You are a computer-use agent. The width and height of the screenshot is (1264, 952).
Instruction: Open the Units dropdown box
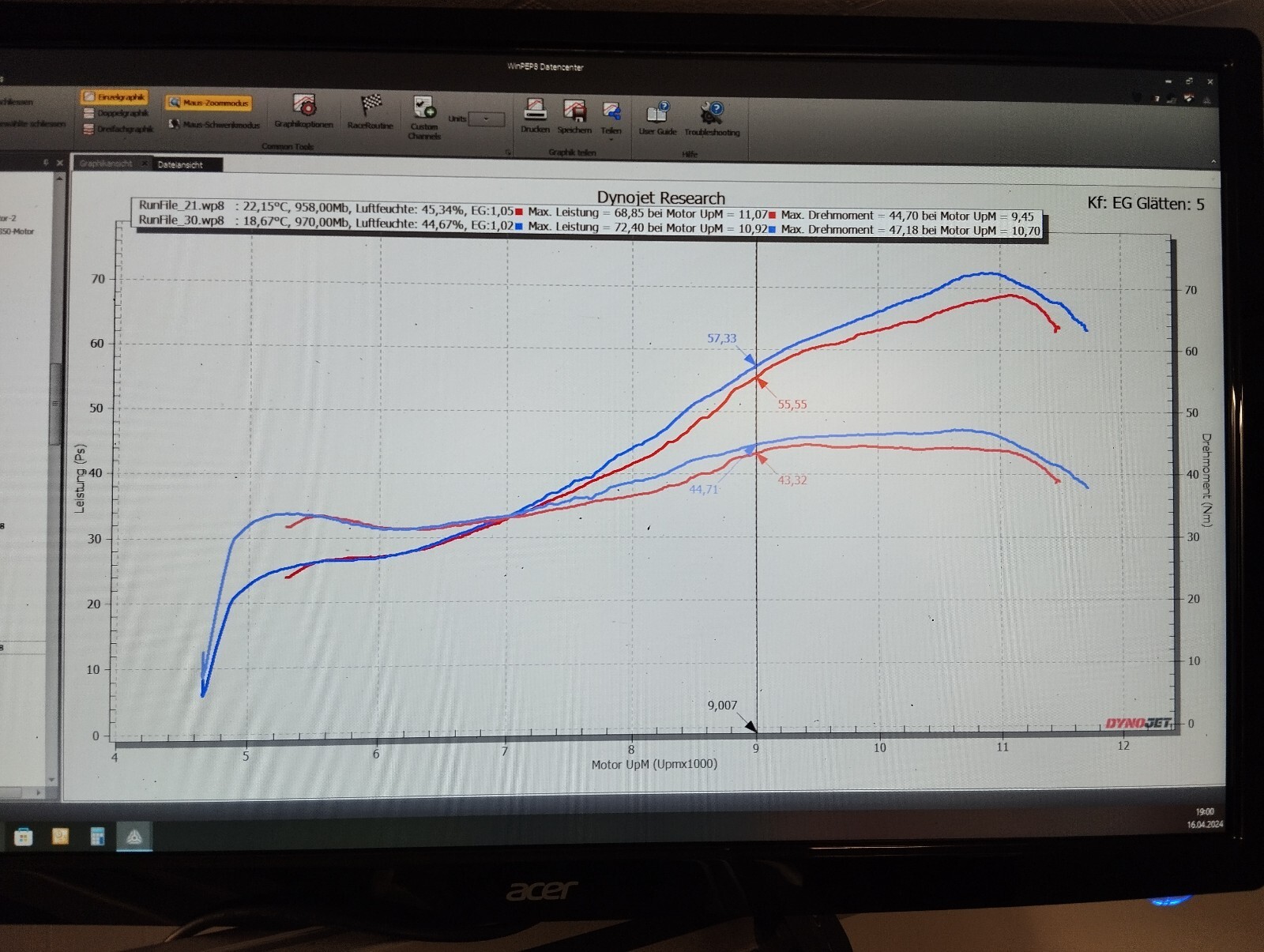pyautogui.click(x=486, y=119)
